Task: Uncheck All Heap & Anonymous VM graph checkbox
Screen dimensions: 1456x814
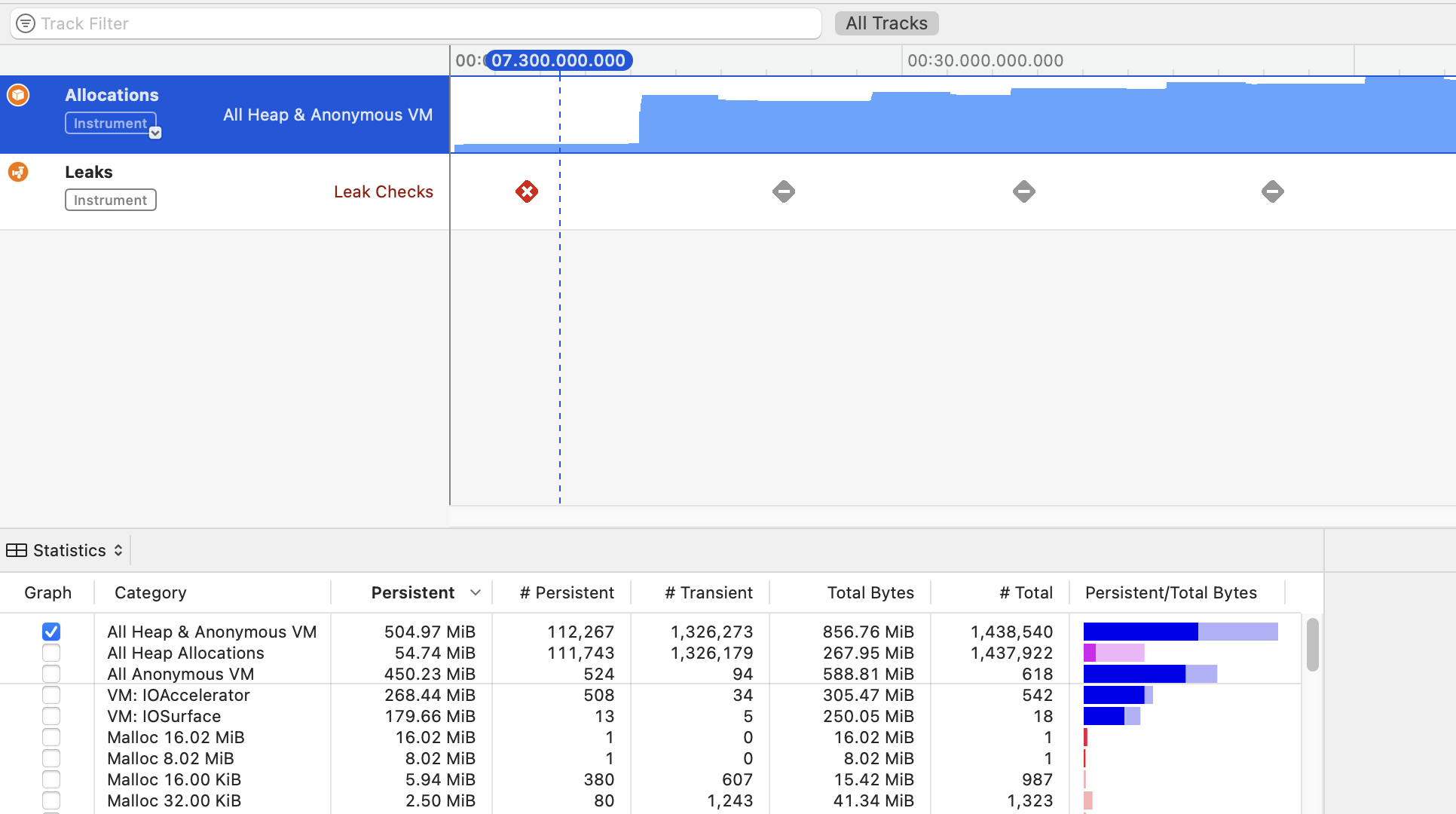Action: 51,632
